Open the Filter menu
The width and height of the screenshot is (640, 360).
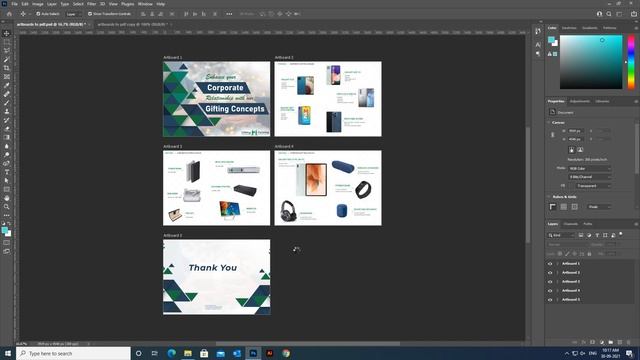pos(91,4)
